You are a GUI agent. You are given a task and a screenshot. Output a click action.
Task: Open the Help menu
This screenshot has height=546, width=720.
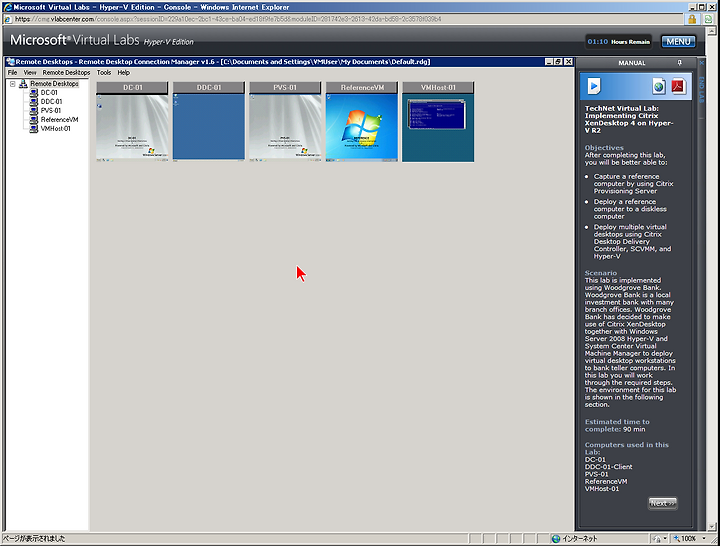pyautogui.click(x=124, y=73)
